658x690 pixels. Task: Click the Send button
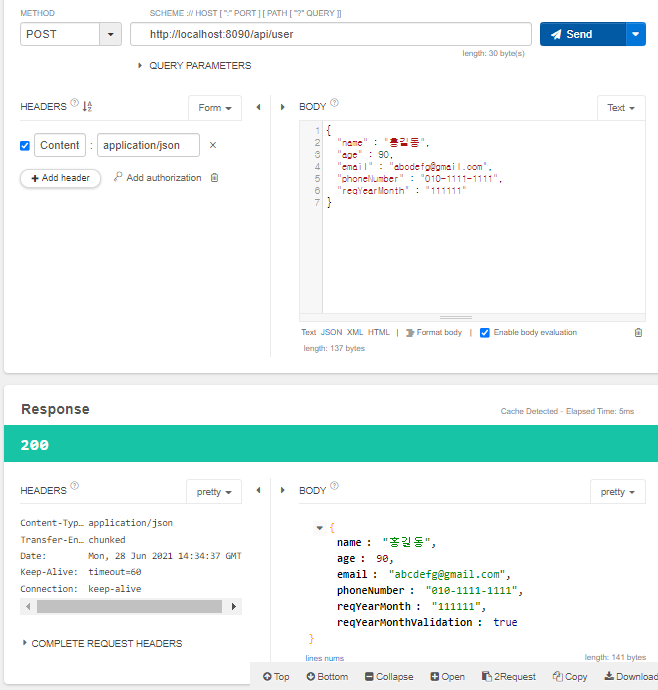point(583,34)
